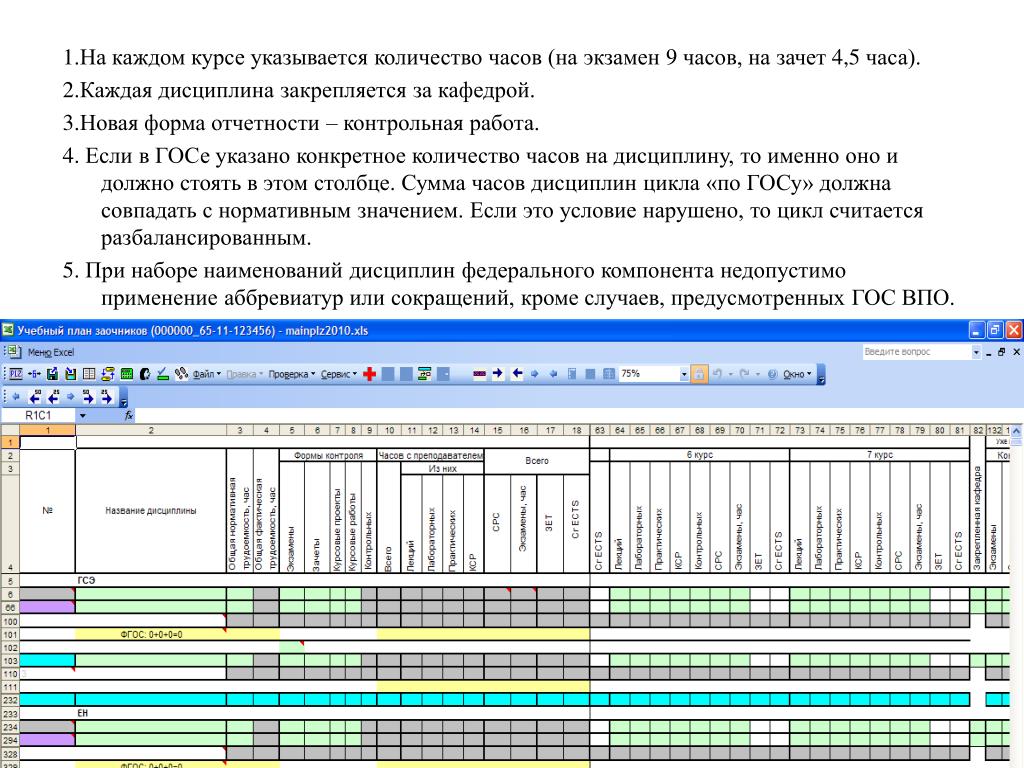1024x768 pixels.
Task: Click ФГОС: 0+0+0=0 cell in row 101
Action: tap(151, 634)
